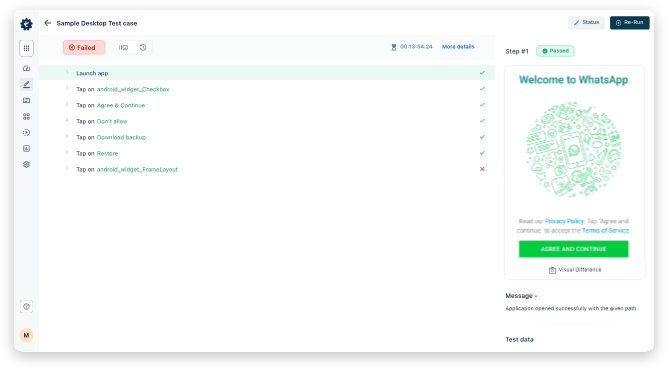Click AGREE AND CONTINUE in the screenshot
The width and height of the screenshot is (668, 370).
tap(573, 249)
